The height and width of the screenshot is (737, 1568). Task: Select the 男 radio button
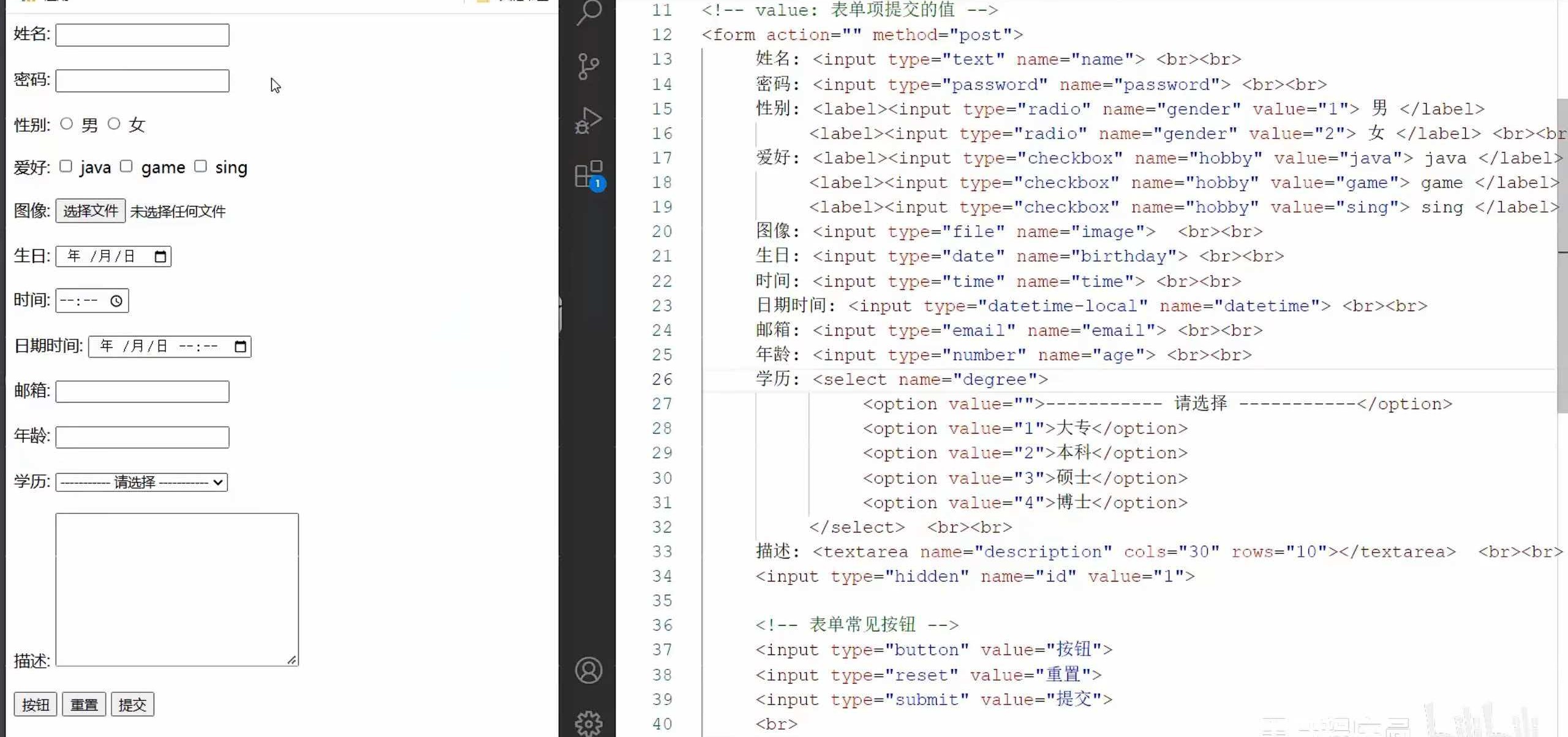tap(67, 124)
